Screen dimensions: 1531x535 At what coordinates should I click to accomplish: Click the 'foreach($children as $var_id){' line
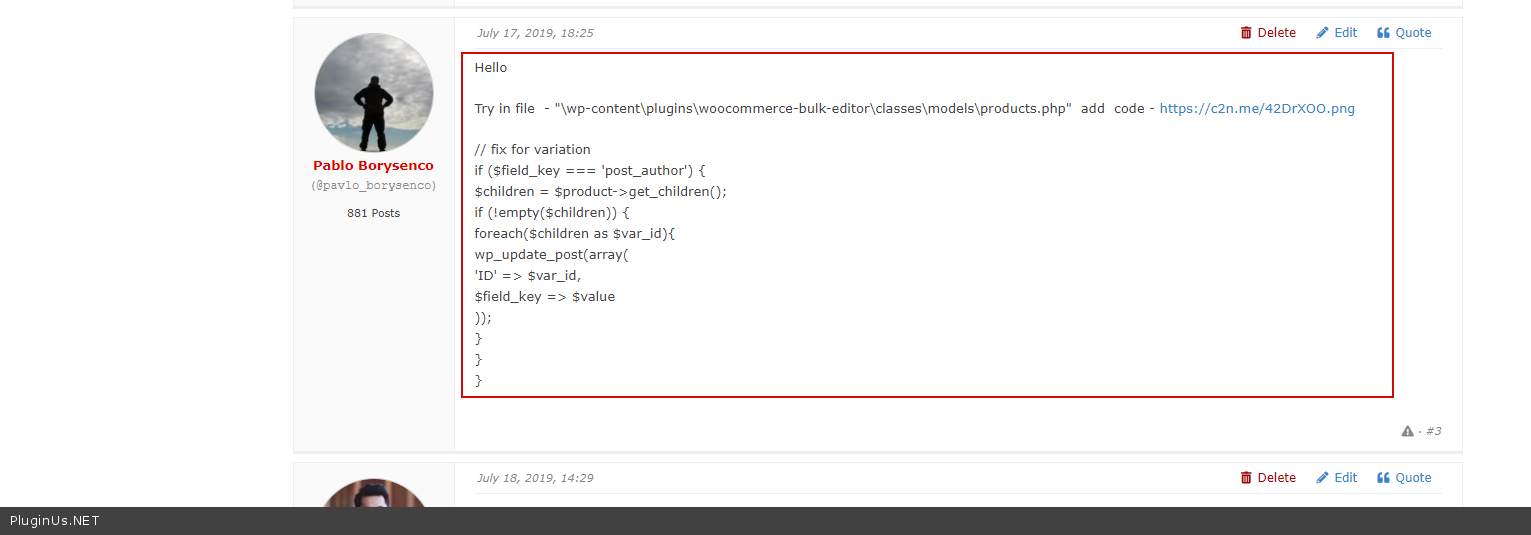click(575, 234)
